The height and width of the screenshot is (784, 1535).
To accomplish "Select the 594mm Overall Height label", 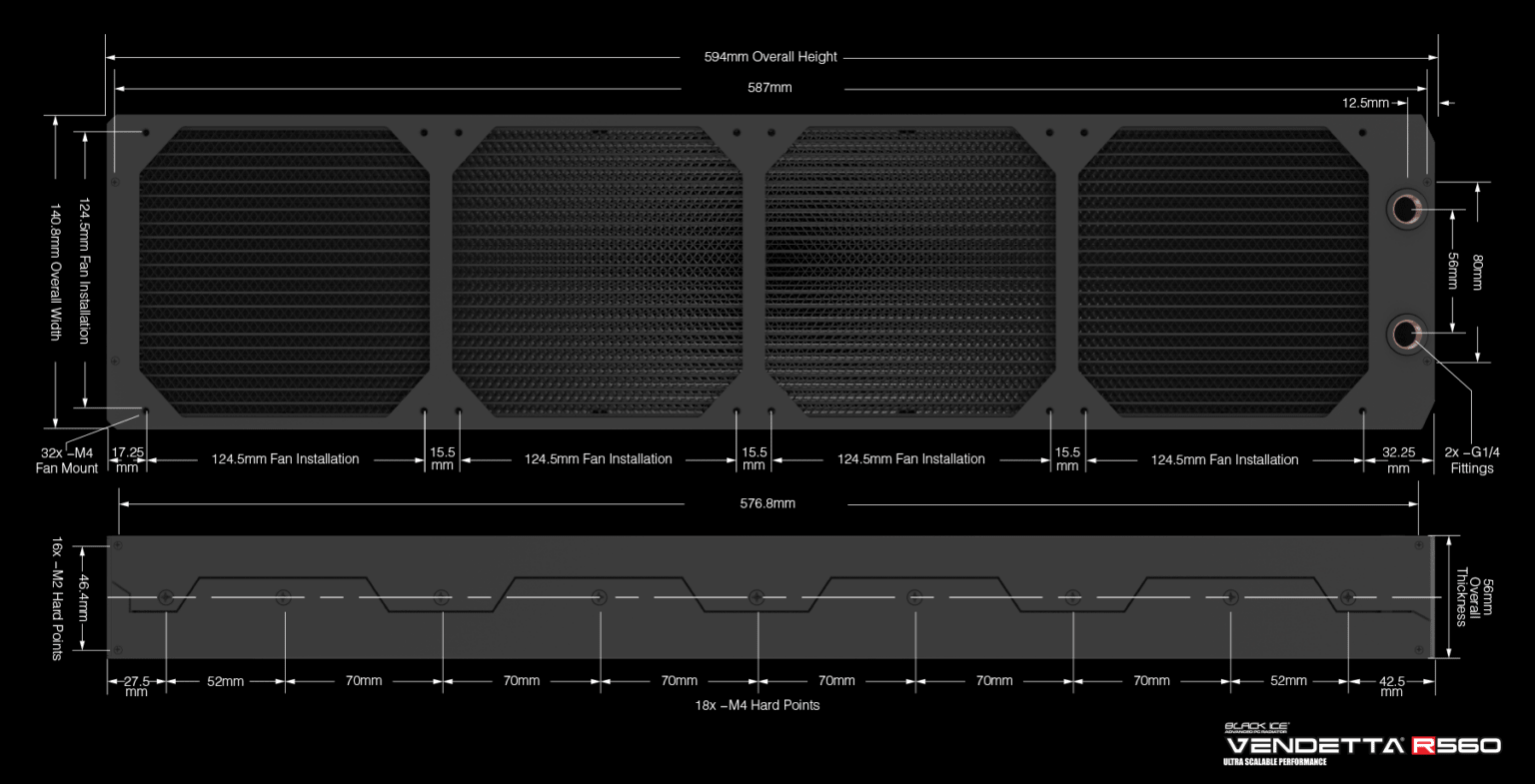I will coord(770,57).
